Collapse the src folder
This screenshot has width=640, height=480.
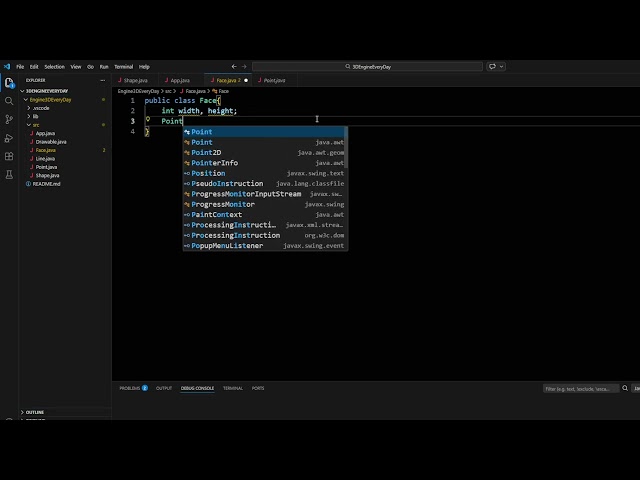point(36,125)
